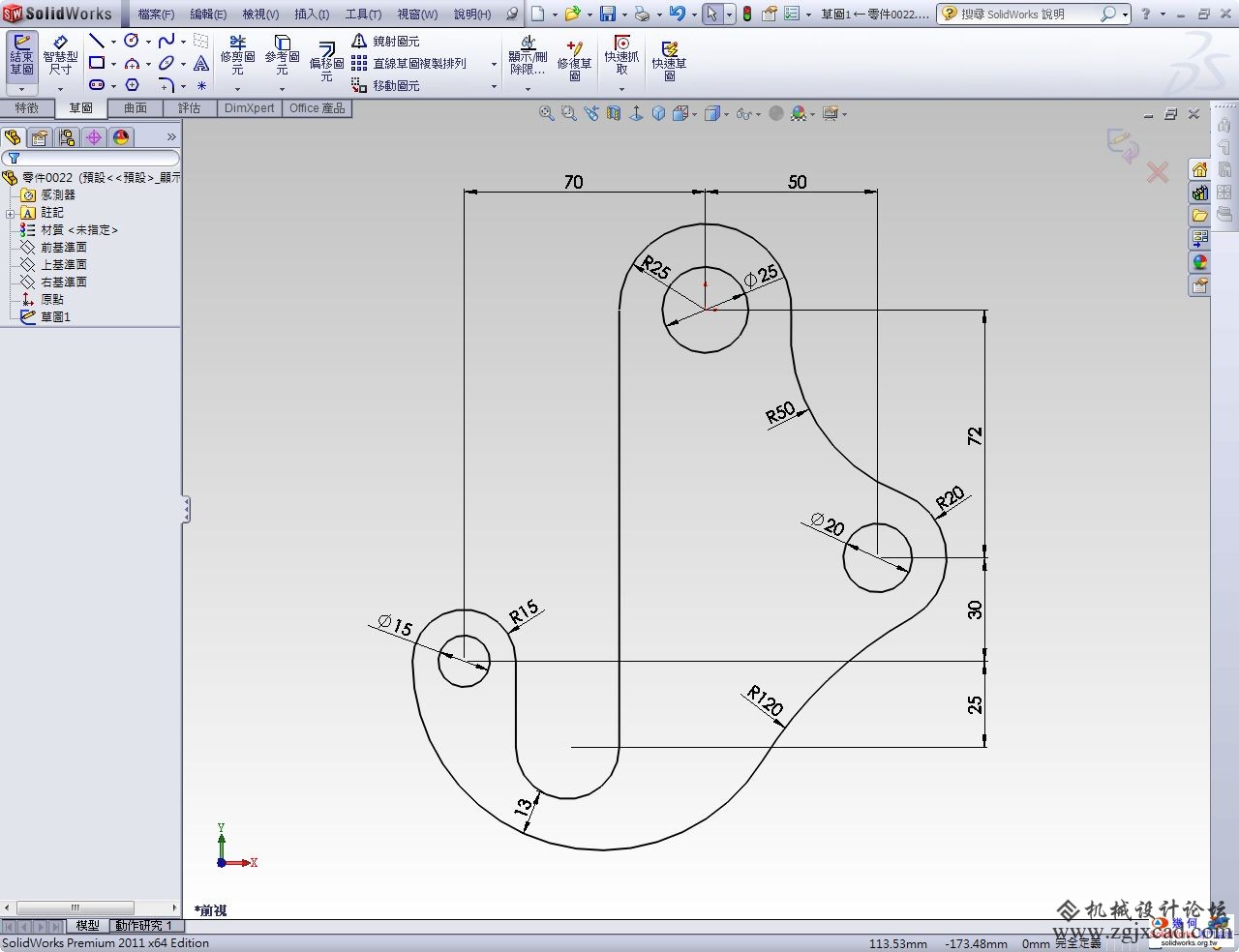Click the feature tree filter field
Viewport: 1239px width, 952px height.
click(91, 158)
